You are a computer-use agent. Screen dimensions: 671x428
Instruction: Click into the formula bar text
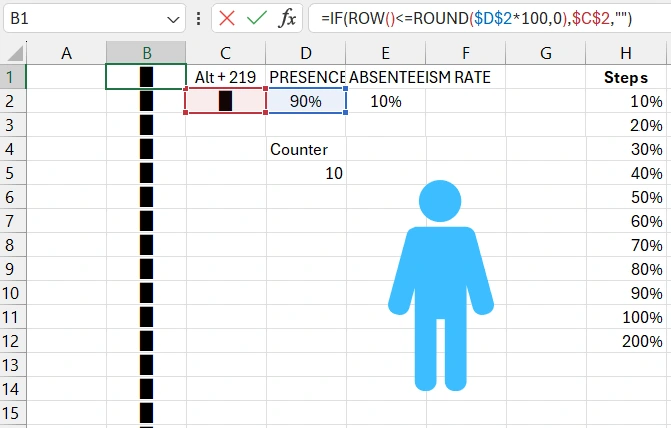(480, 18)
